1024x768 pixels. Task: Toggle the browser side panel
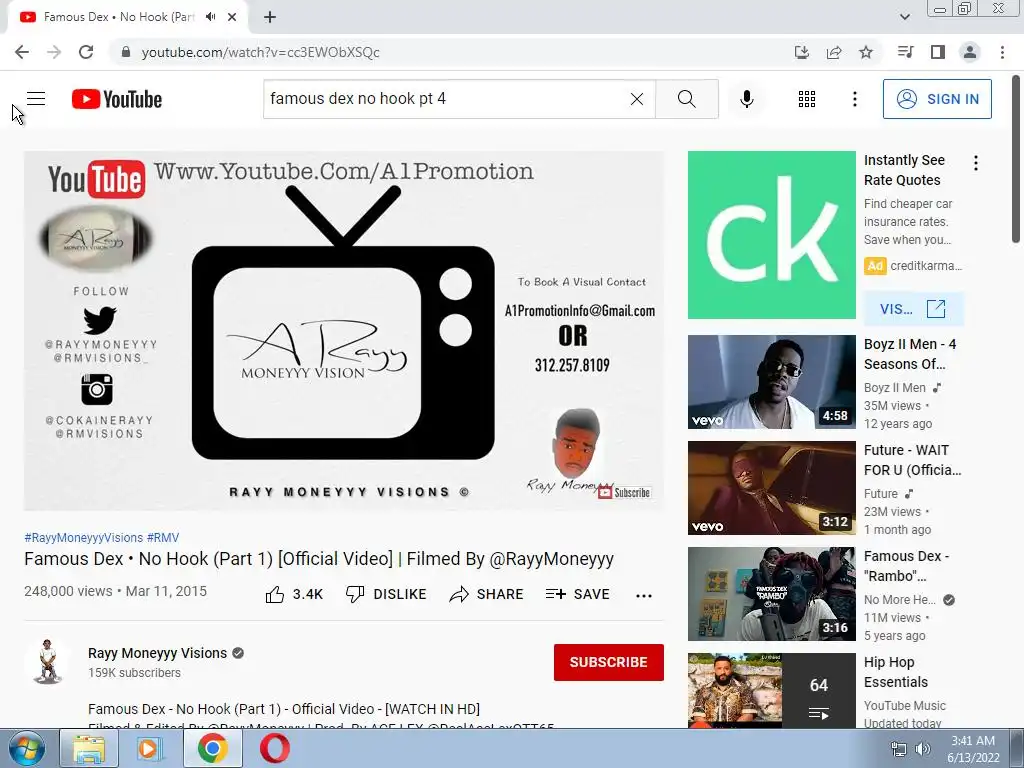click(x=938, y=52)
